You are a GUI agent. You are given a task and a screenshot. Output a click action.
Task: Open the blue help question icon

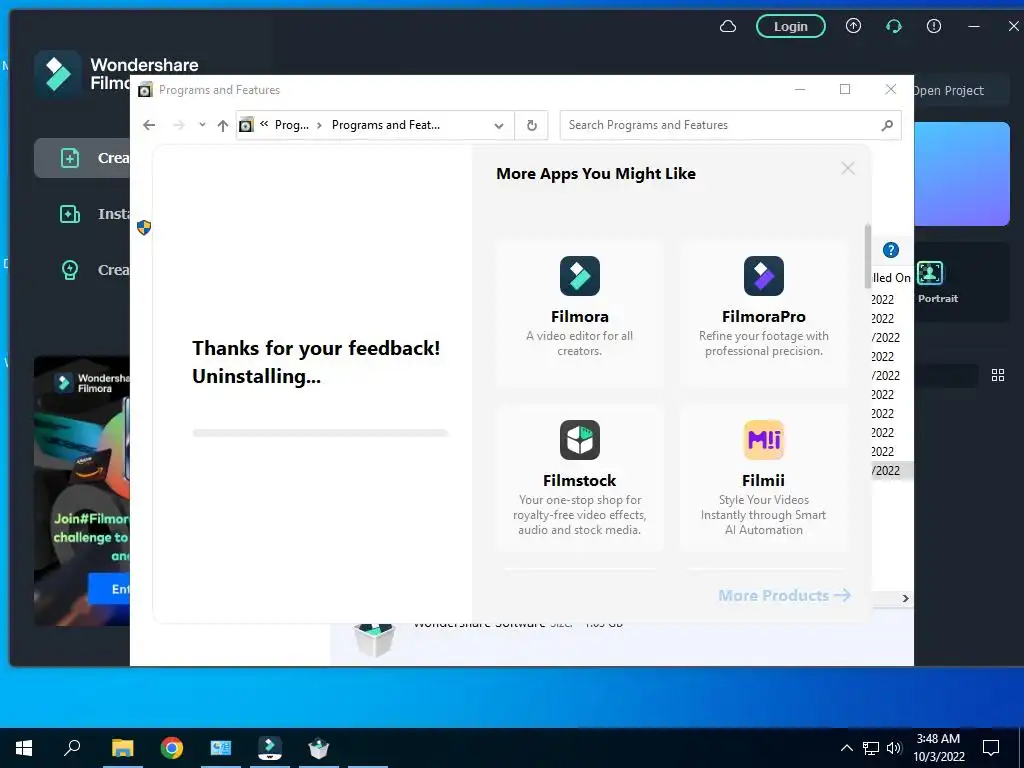click(891, 249)
